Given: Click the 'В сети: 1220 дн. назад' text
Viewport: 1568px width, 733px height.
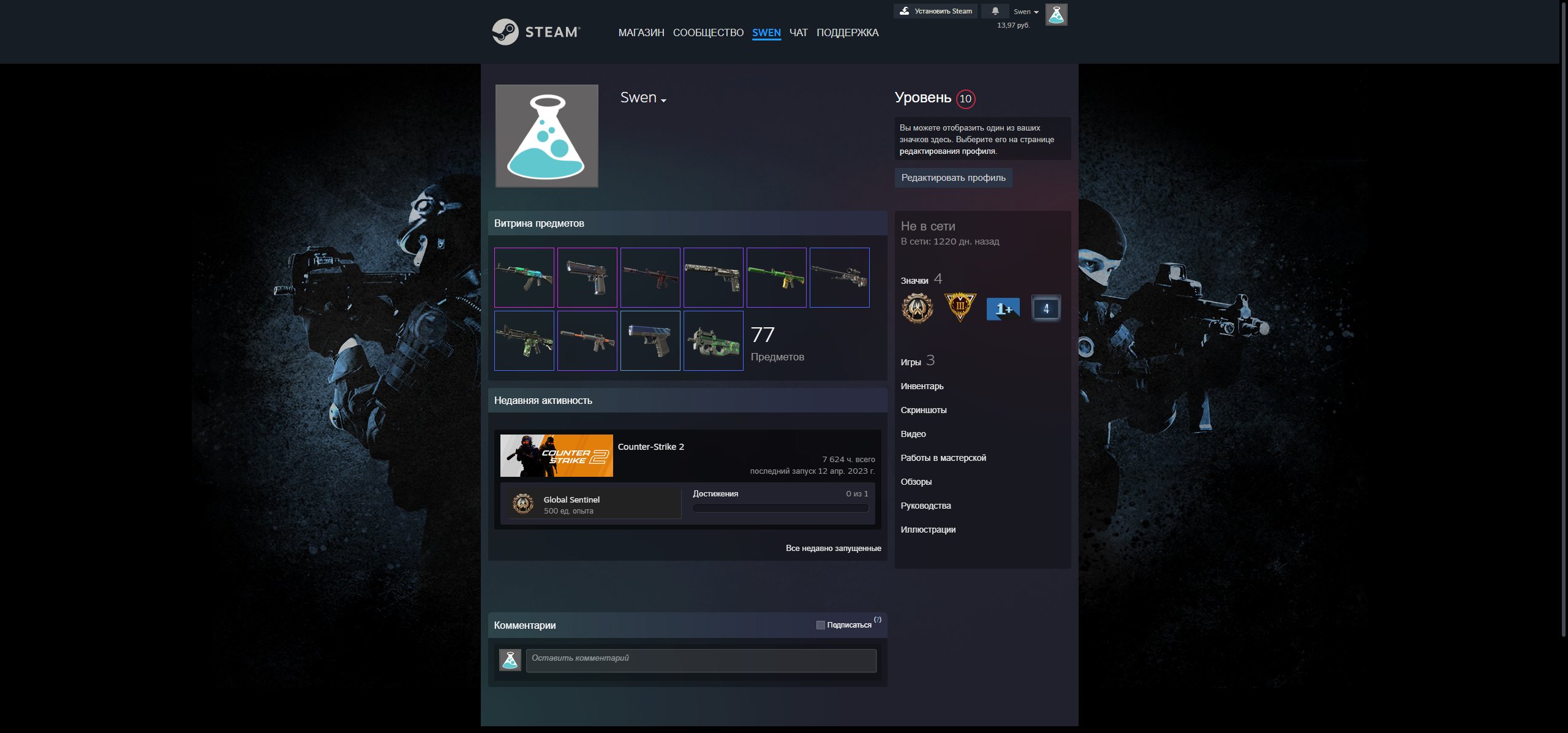Looking at the screenshot, I should pyautogui.click(x=950, y=241).
